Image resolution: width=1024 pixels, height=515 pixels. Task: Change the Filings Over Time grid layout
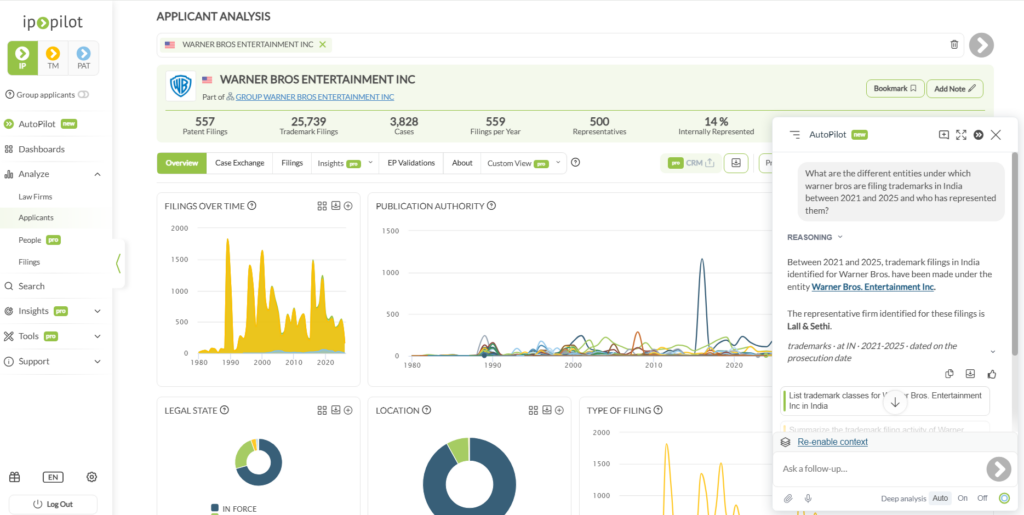[x=322, y=206]
